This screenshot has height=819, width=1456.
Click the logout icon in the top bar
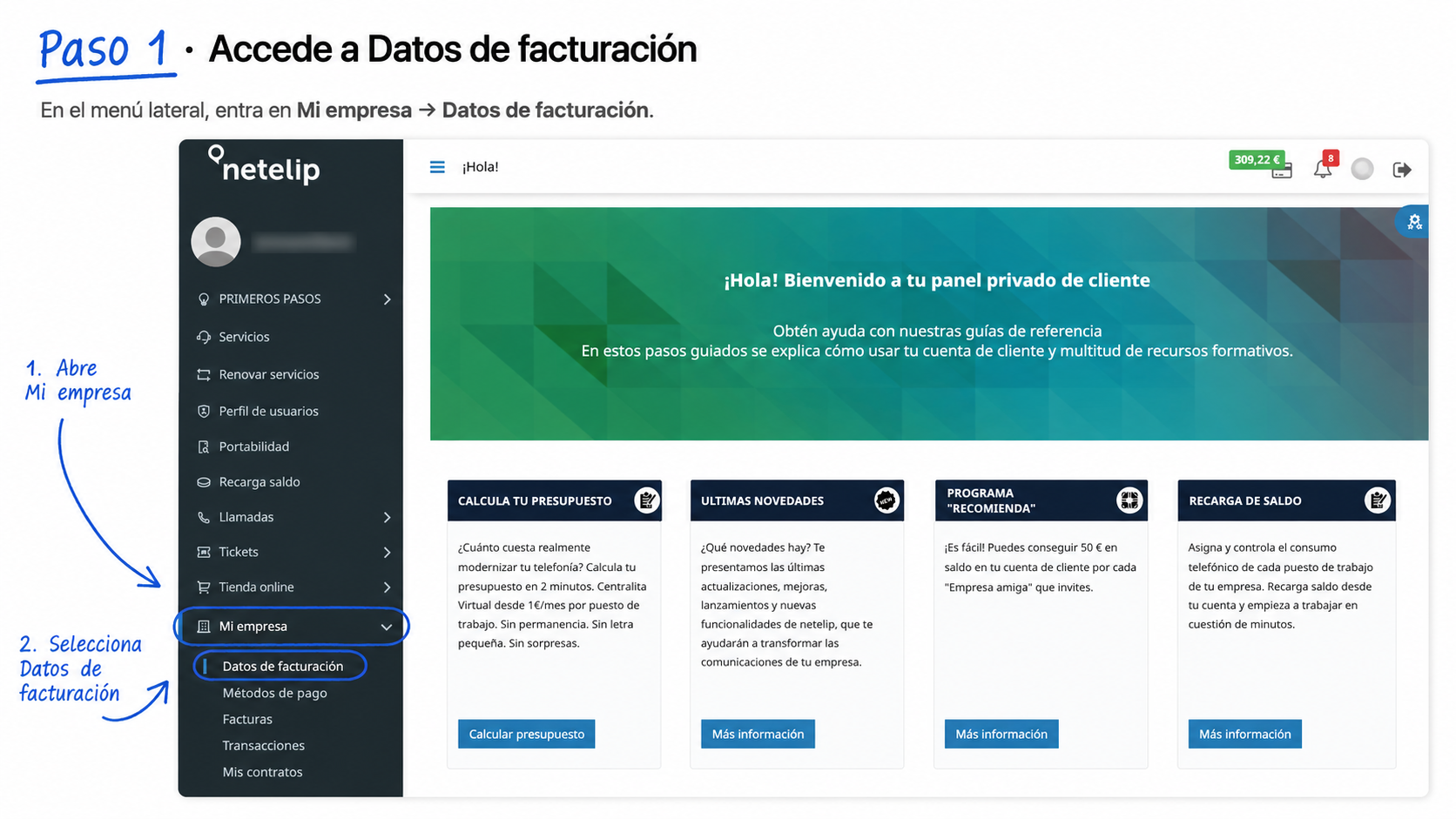pyautogui.click(x=1402, y=170)
